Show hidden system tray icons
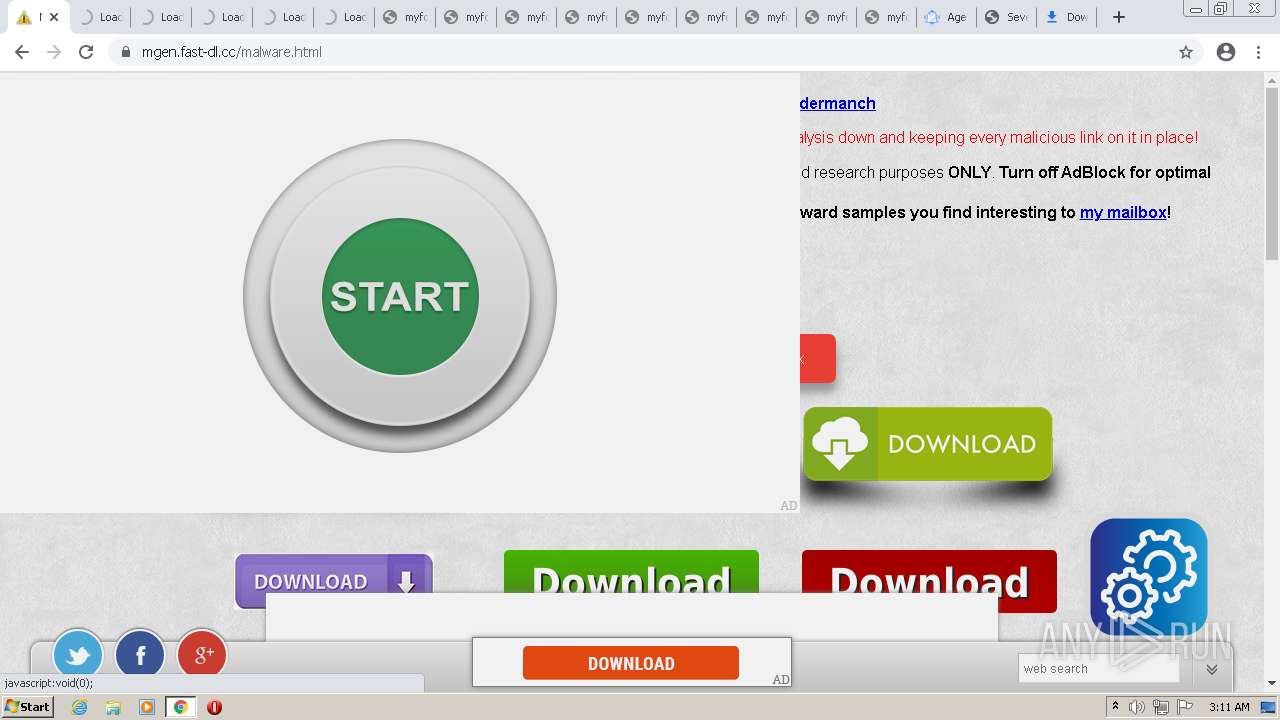Image resolution: width=1280 pixels, height=720 pixels. click(x=1115, y=706)
